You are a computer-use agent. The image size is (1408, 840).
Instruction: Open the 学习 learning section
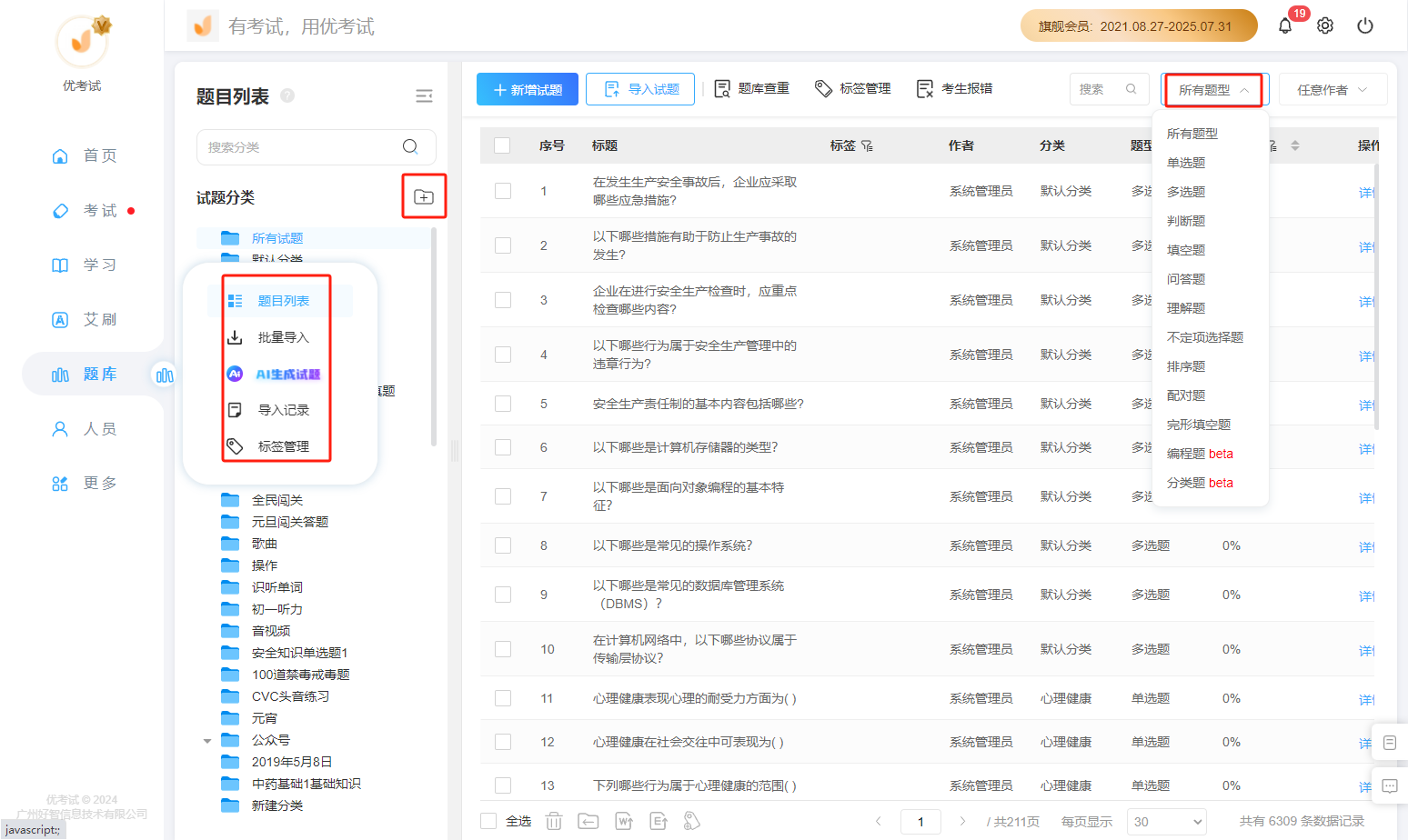[84, 265]
